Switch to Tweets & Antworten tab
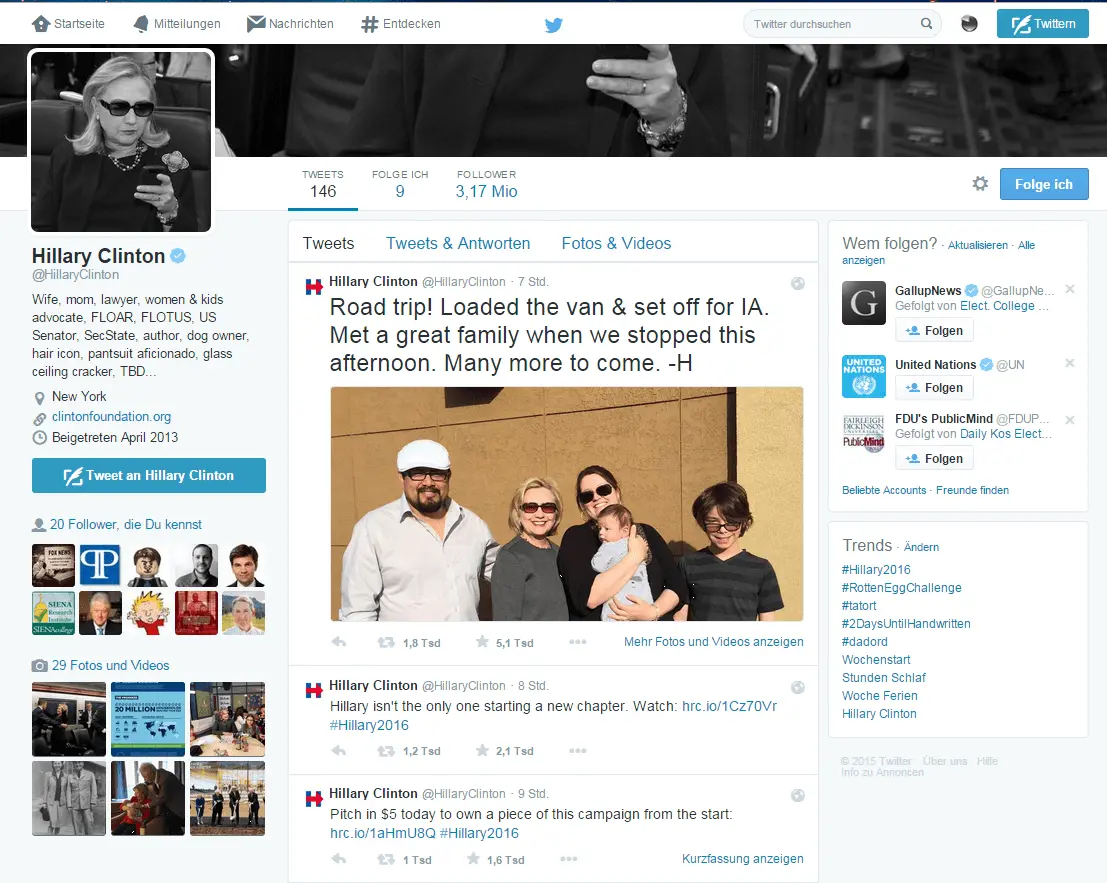Image resolution: width=1107 pixels, height=883 pixels. (458, 243)
